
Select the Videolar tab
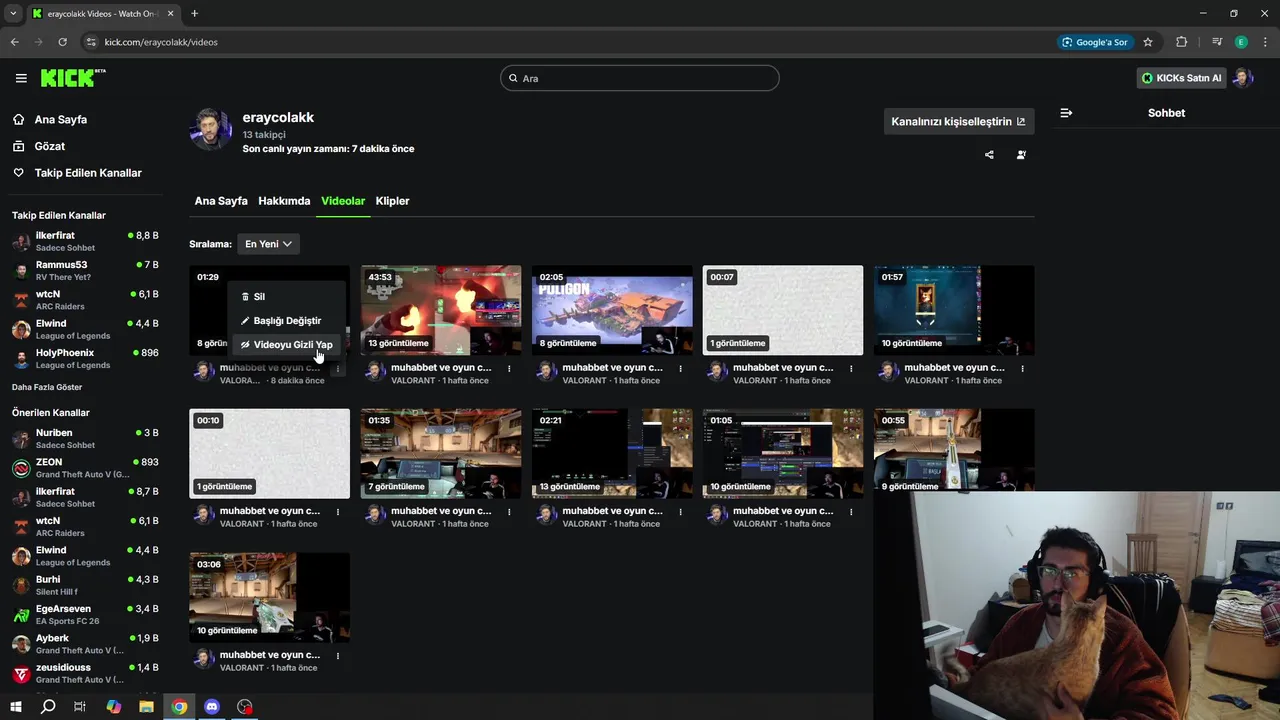pyautogui.click(x=343, y=201)
